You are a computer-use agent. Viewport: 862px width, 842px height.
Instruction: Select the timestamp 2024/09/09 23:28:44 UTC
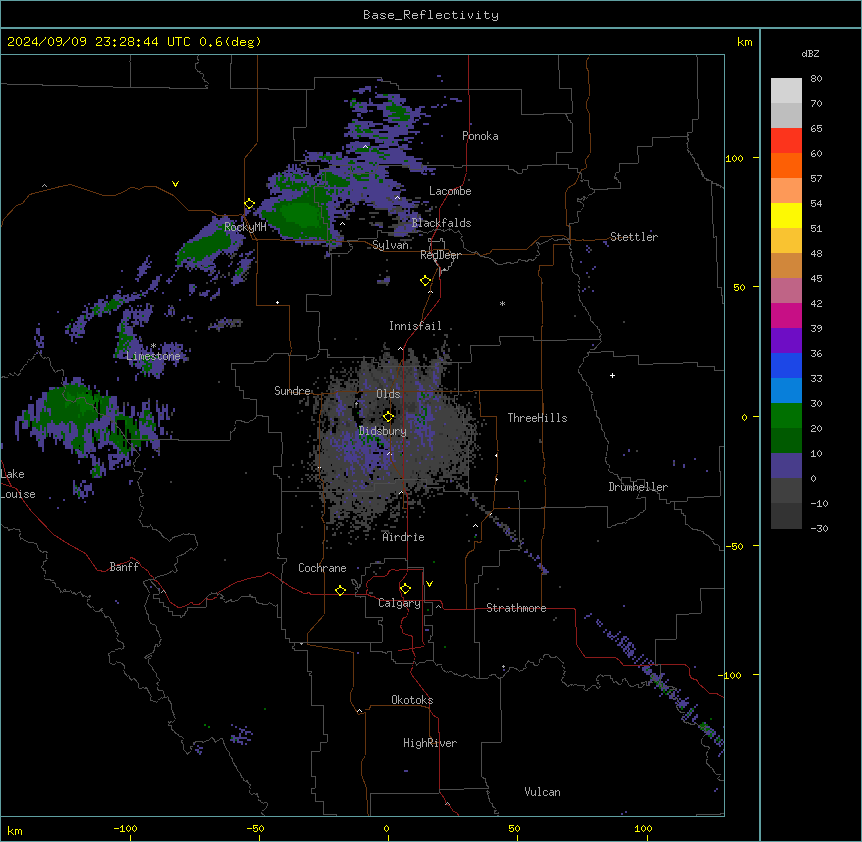(98, 42)
